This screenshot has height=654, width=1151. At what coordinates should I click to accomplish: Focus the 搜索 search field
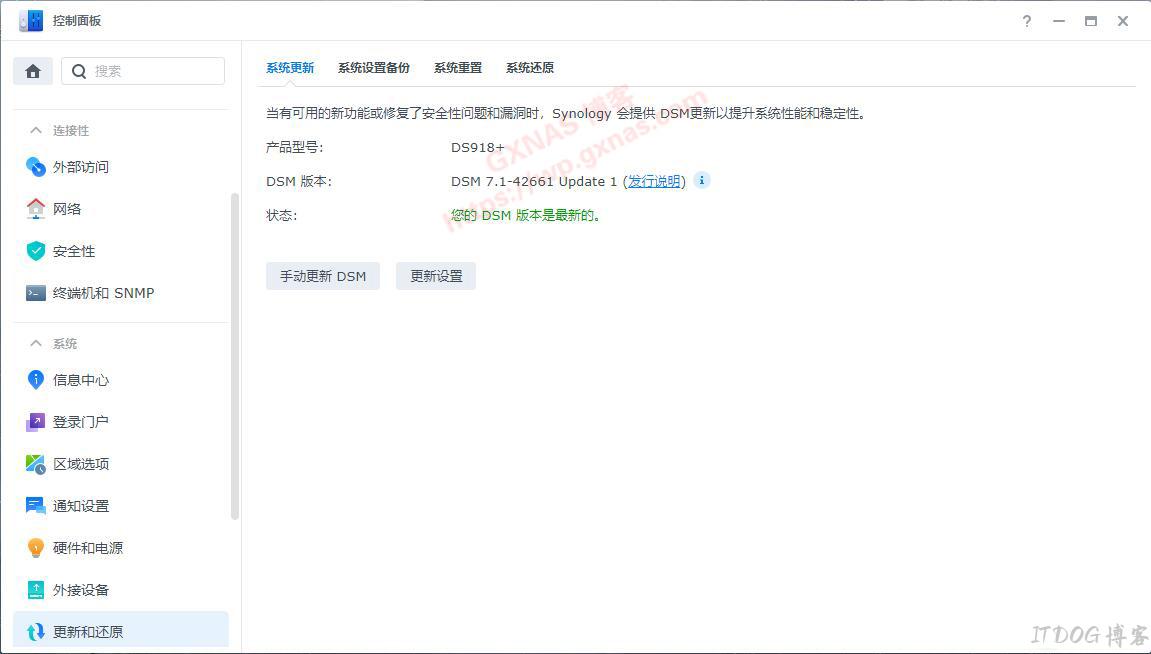click(143, 71)
